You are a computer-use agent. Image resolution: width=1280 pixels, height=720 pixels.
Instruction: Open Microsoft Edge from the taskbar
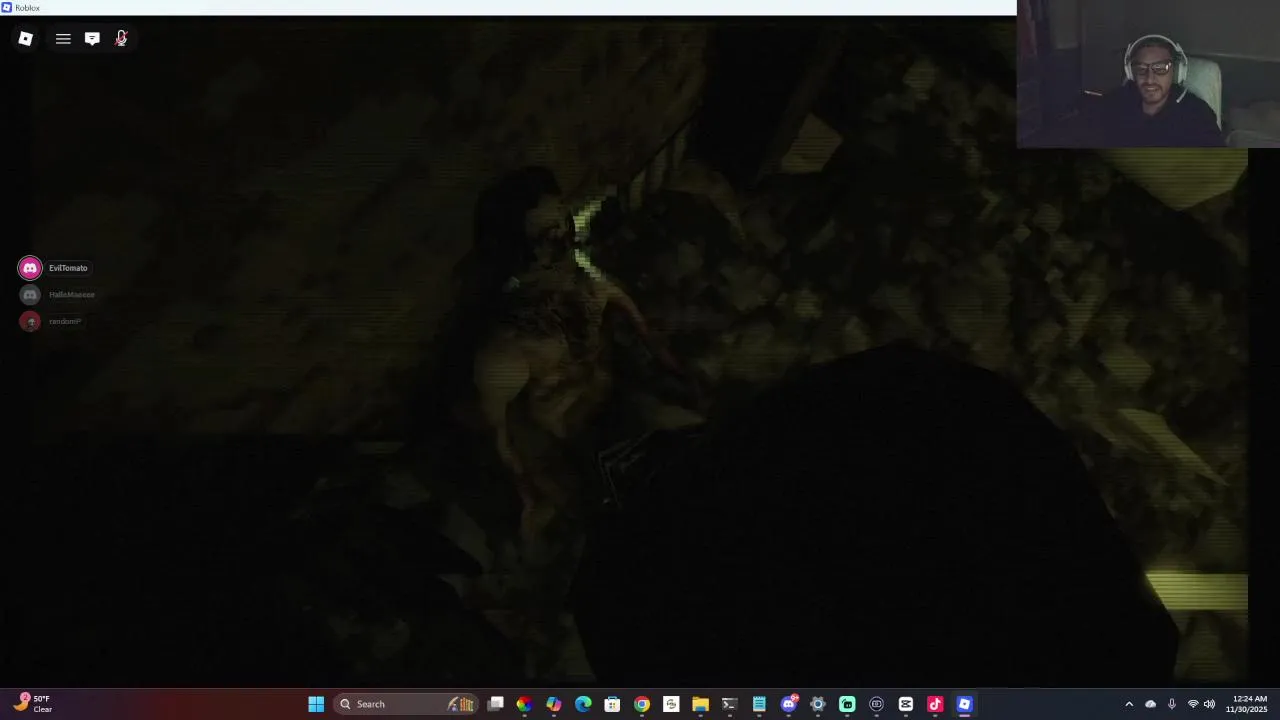583,704
